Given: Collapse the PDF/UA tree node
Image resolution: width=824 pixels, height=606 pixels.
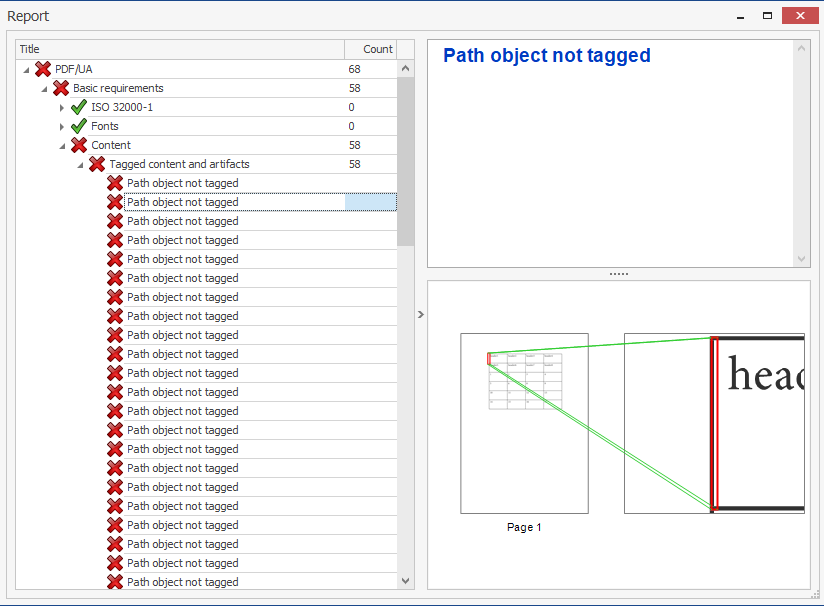Looking at the screenshot, I should tap(25, 68).
